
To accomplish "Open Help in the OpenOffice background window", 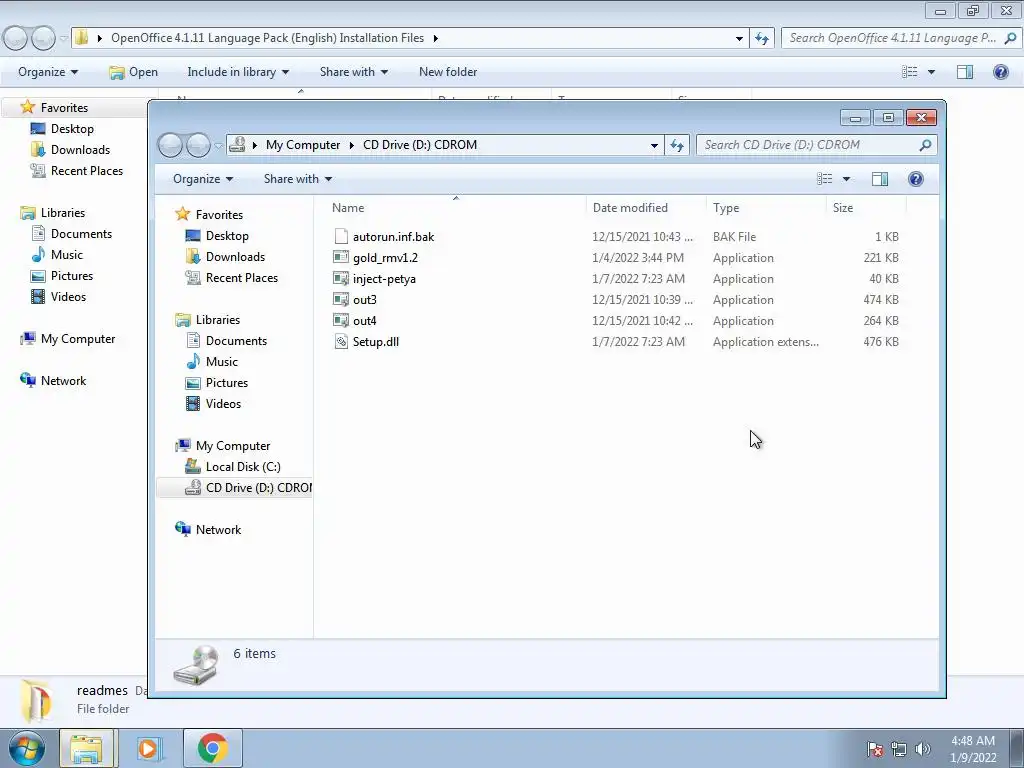I will click(x=1000, y=72).
